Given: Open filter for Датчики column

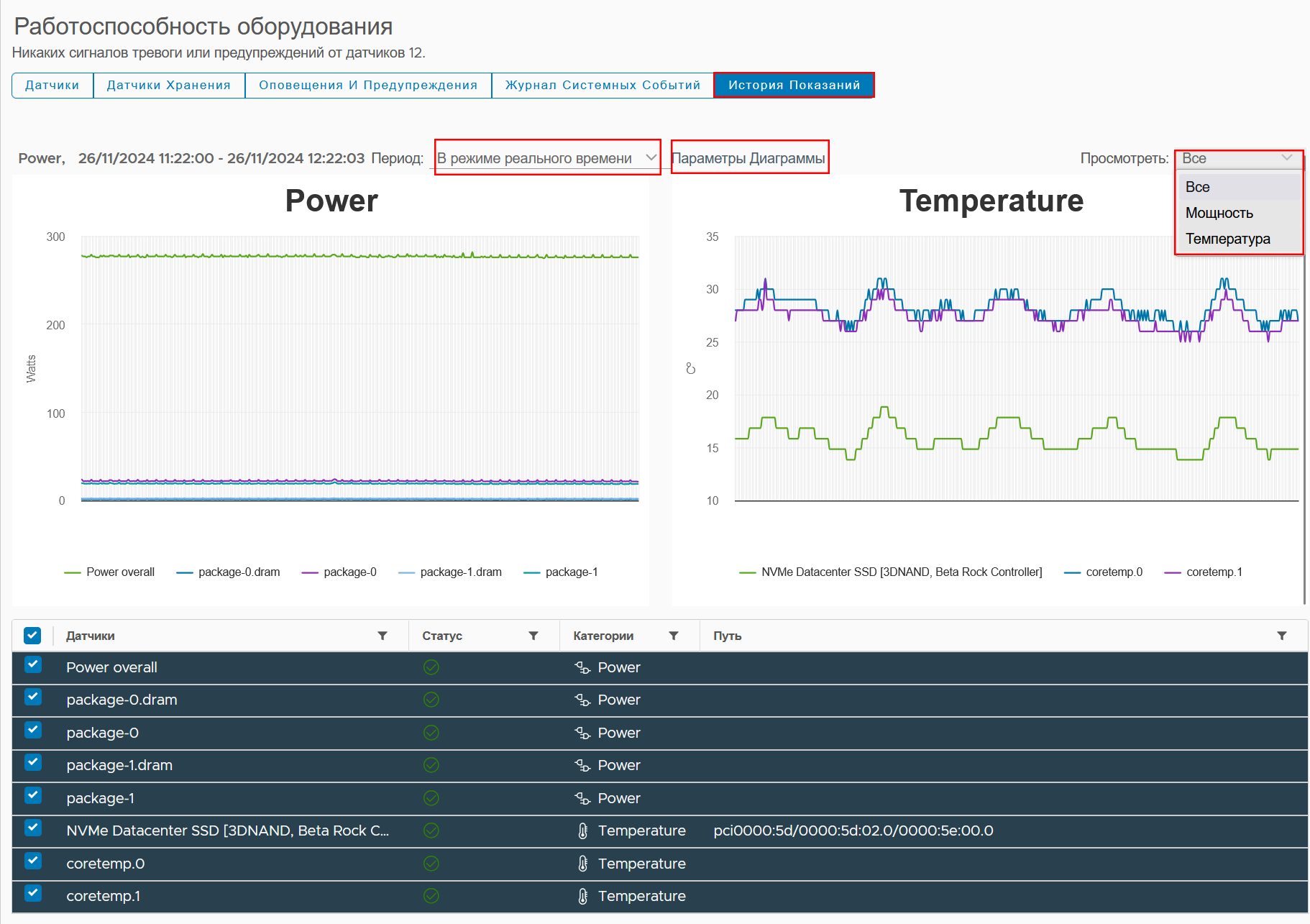Looking at the screenshot, I should point(383,636).
